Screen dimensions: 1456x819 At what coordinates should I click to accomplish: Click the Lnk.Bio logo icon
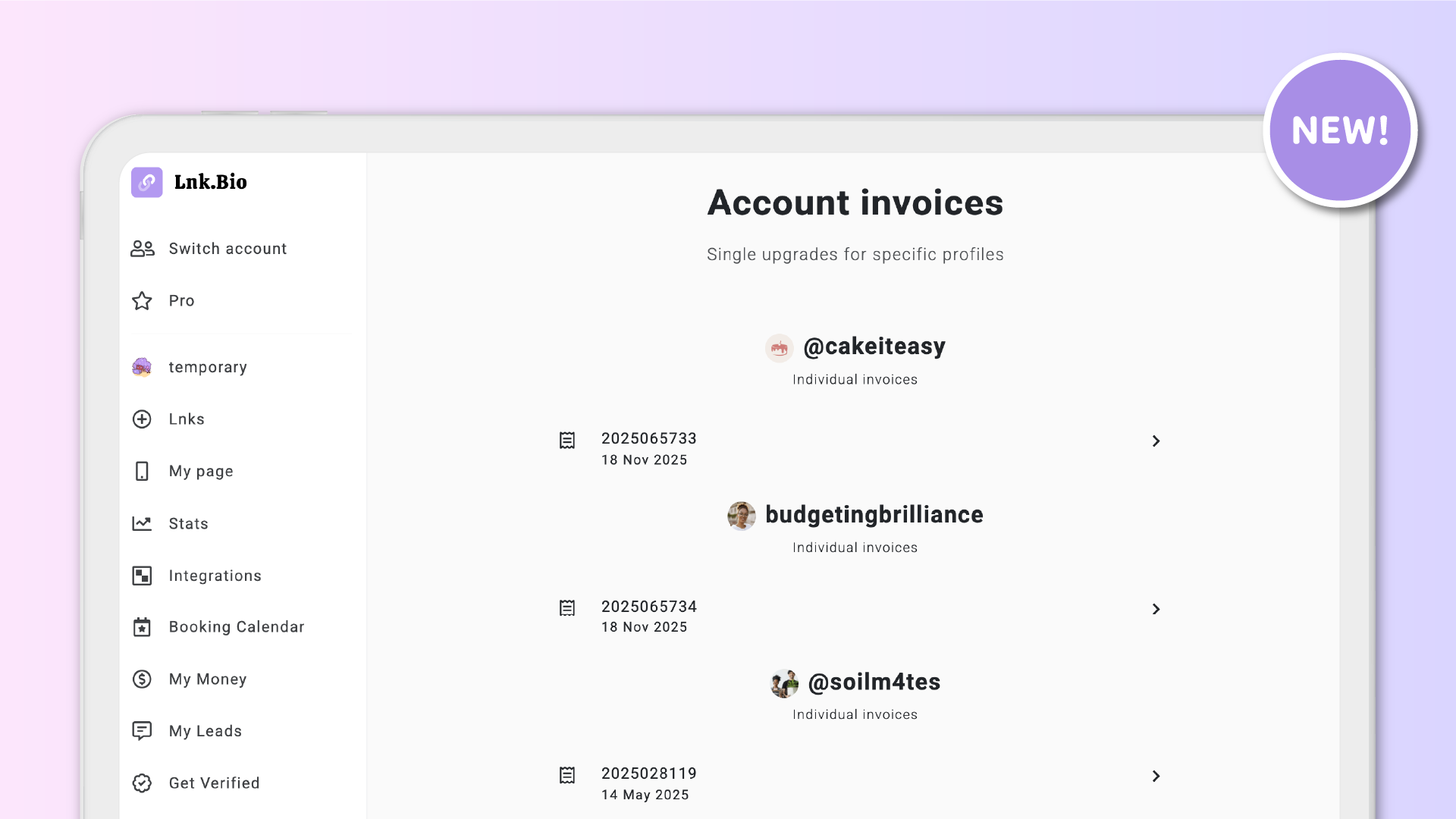[x=146, y=182]
